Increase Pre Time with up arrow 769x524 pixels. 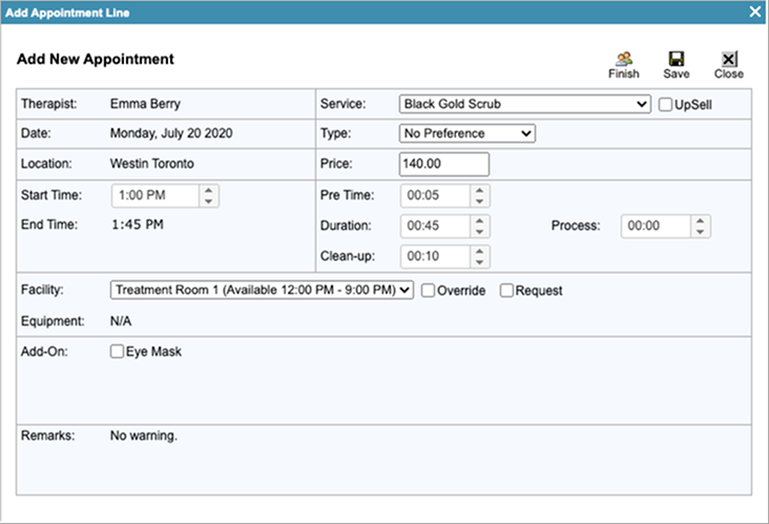pyautogui.click(x=480, y=190)
